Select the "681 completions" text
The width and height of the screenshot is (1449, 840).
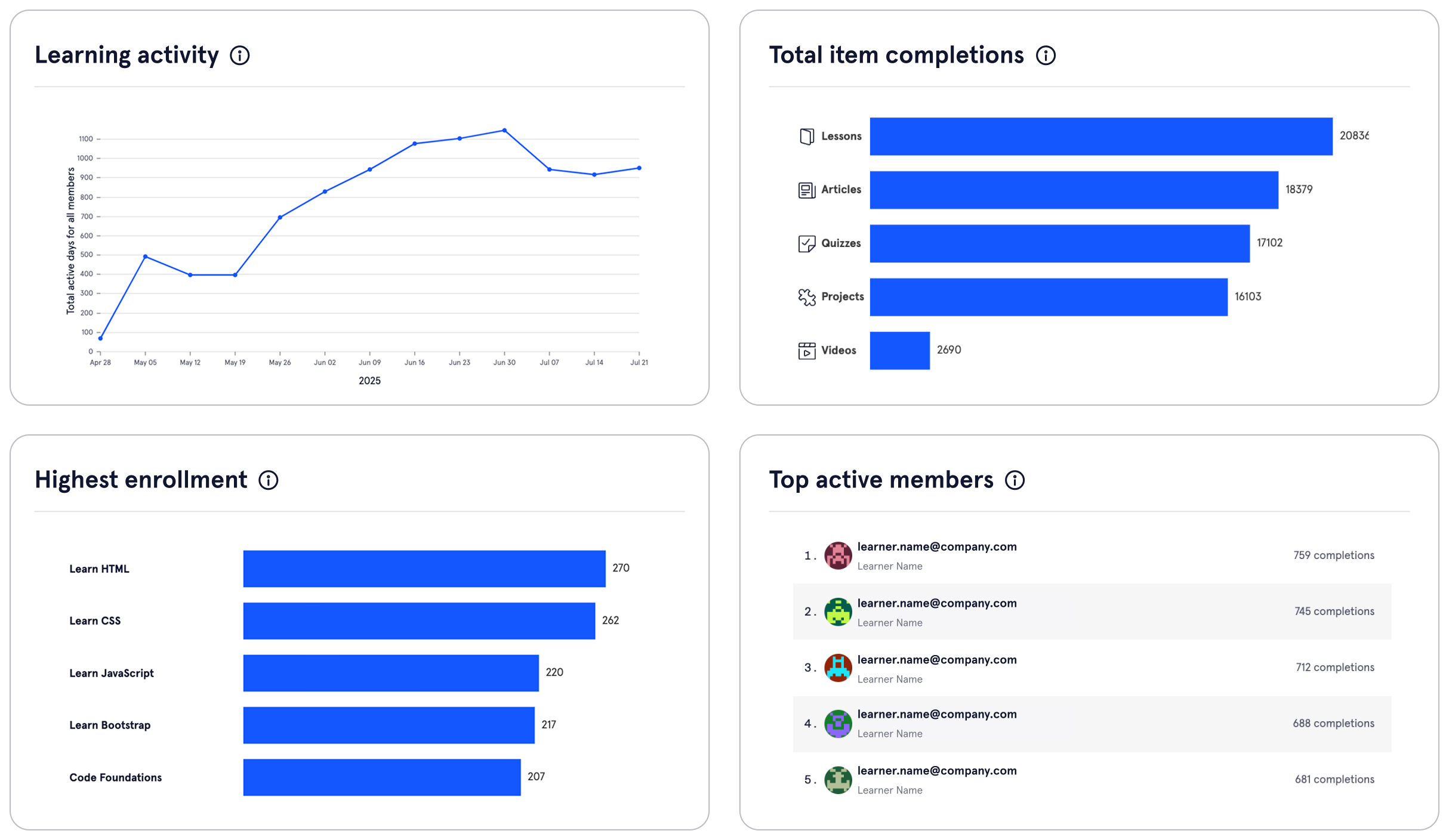1334,780
